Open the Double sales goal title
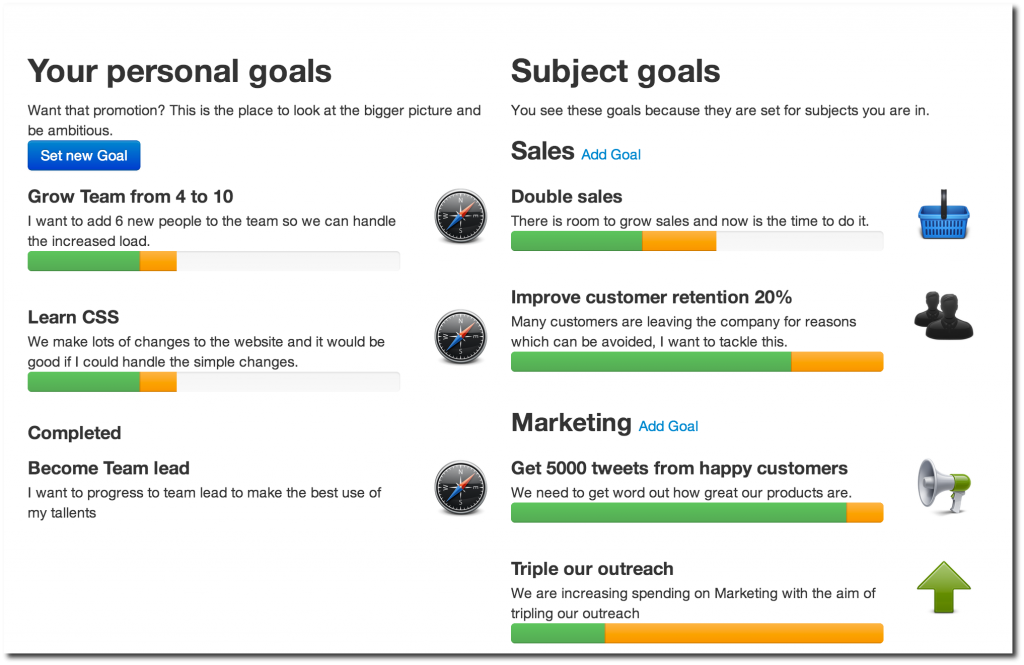Screen dimensions: 1024x665 (x=566, y=197)
